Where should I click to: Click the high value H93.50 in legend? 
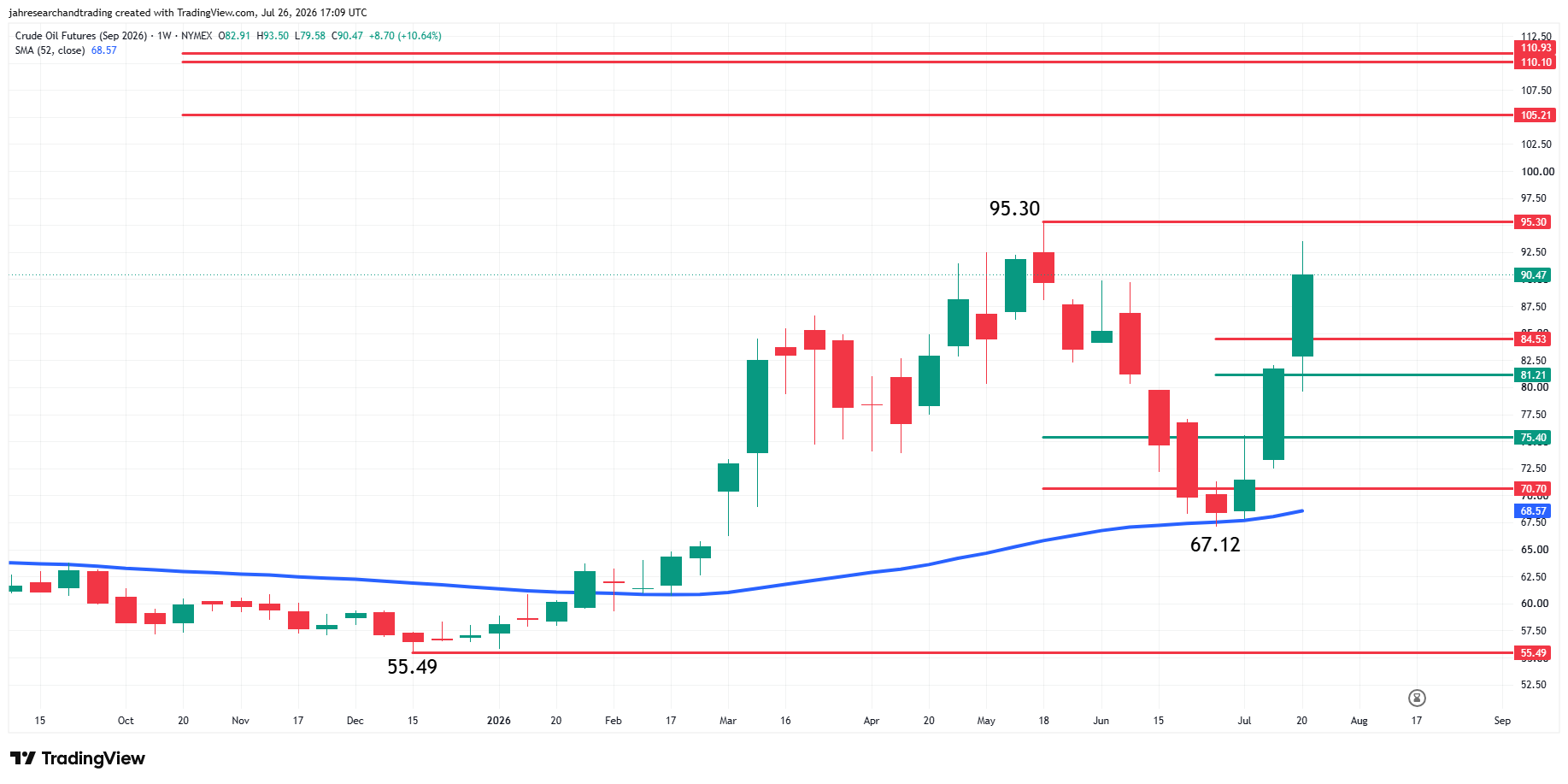coord(273,36)
